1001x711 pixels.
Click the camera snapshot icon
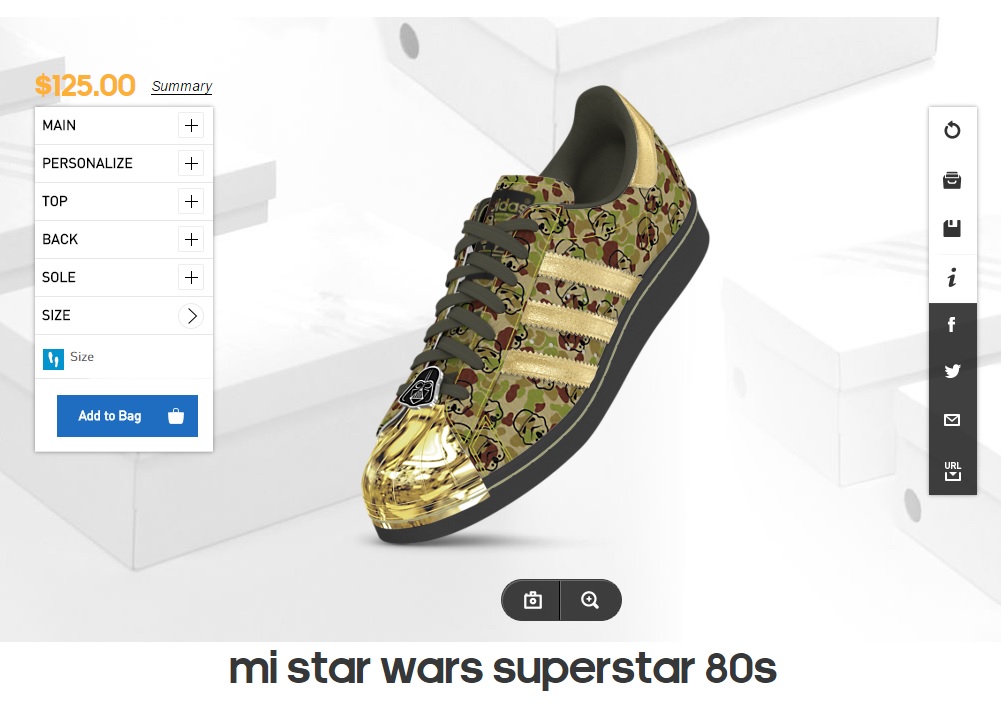[x=533, y=600]
